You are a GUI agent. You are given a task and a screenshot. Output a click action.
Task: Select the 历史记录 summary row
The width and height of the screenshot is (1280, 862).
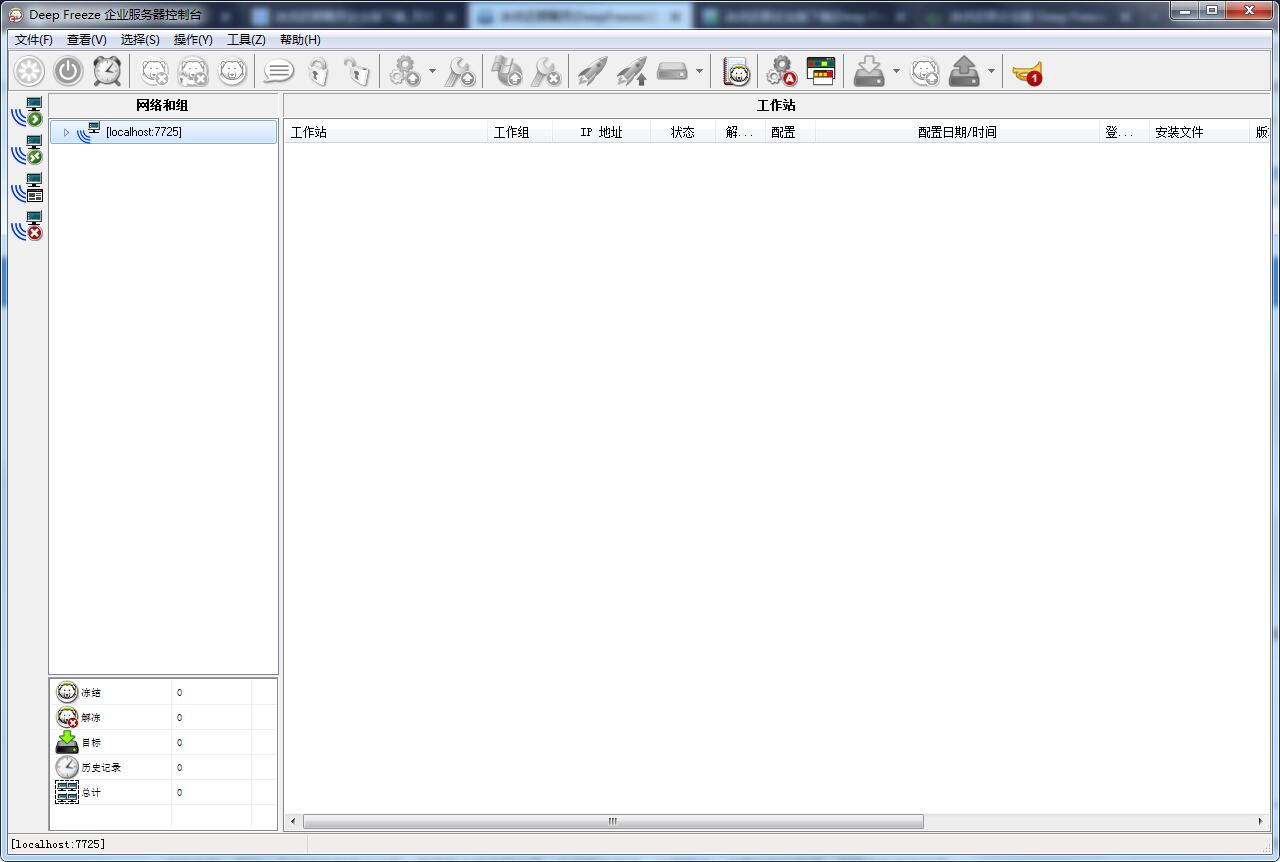(163, 767)
